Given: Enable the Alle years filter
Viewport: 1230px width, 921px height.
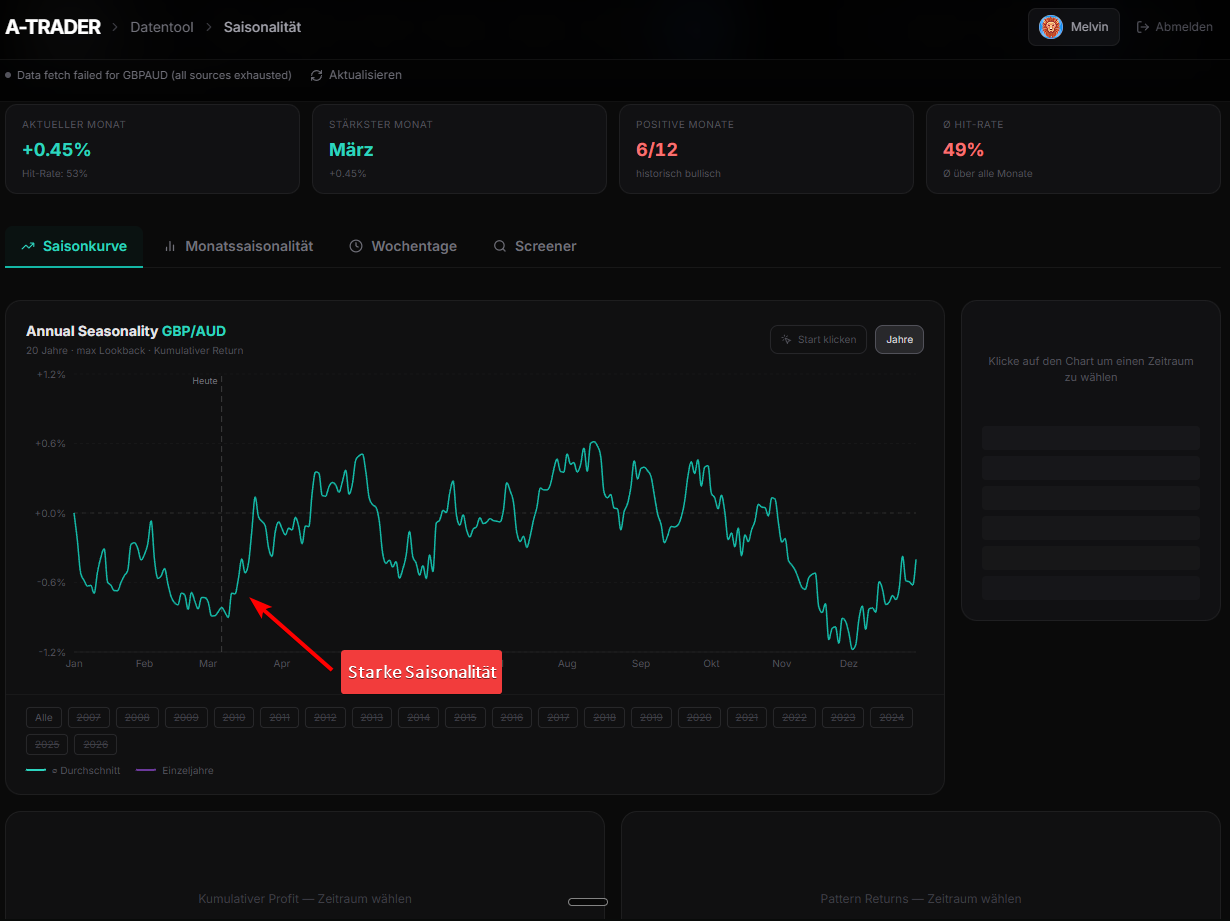Looking at the screenshot, I should [x=43, y=717].
